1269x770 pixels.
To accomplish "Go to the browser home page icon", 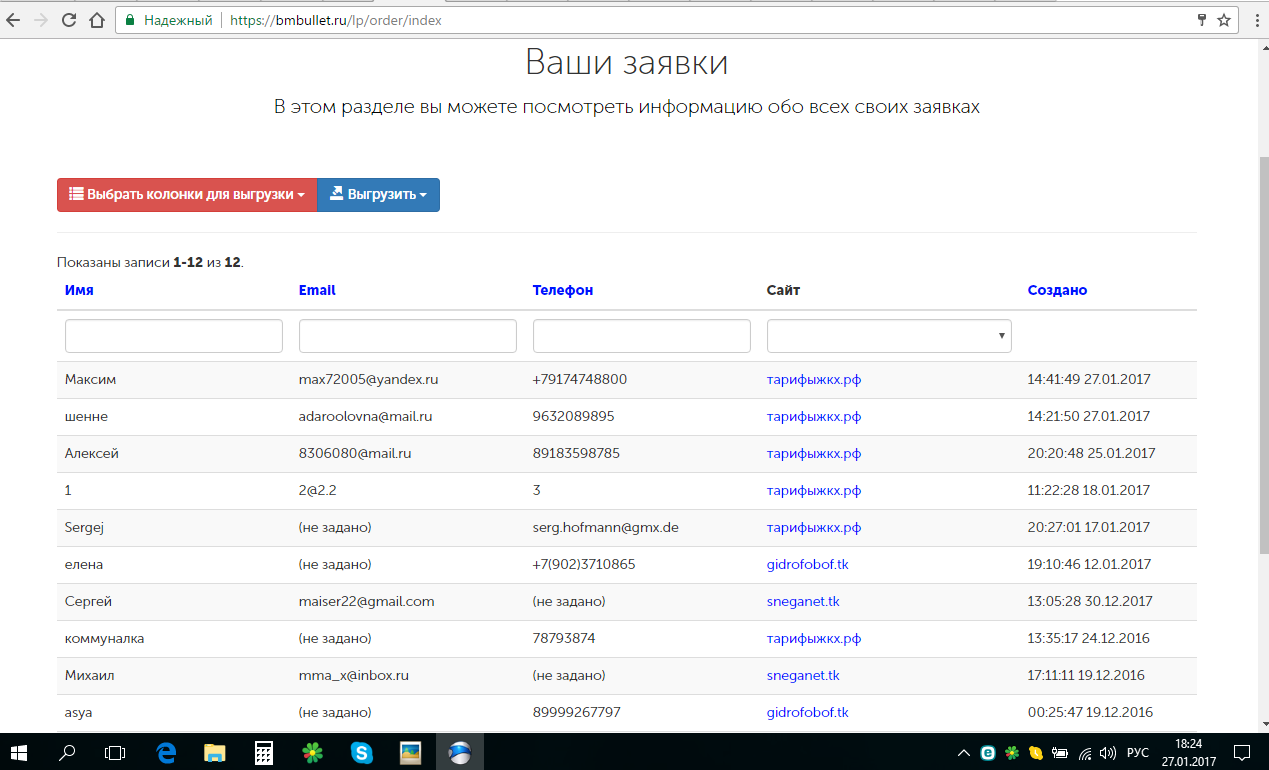I will tap(97, 20).
